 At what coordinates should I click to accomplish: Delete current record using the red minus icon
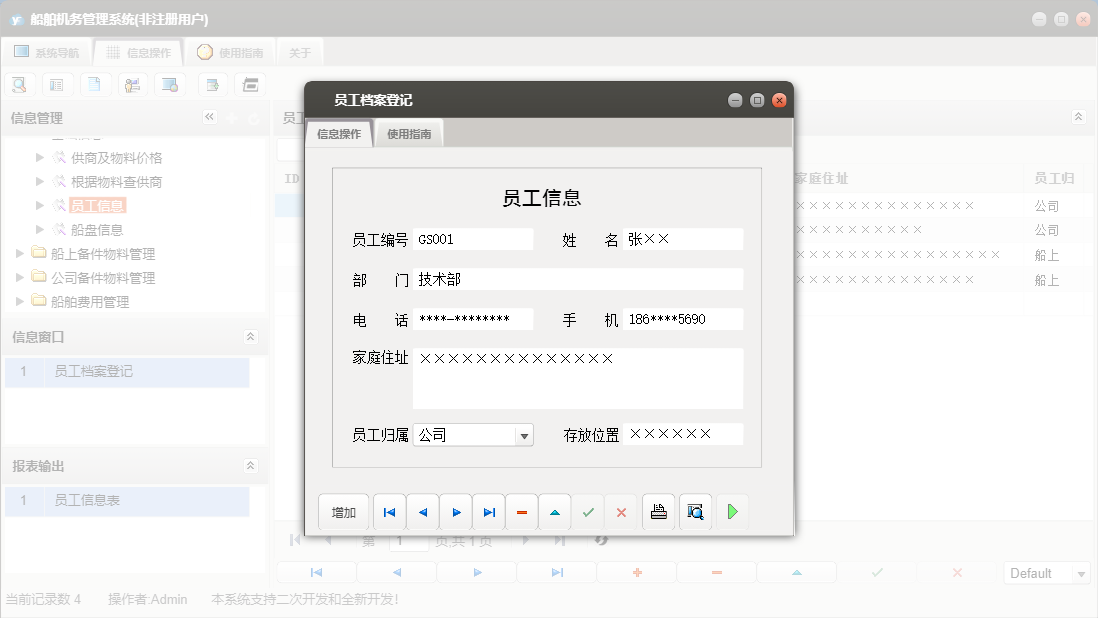pos(521,512)
